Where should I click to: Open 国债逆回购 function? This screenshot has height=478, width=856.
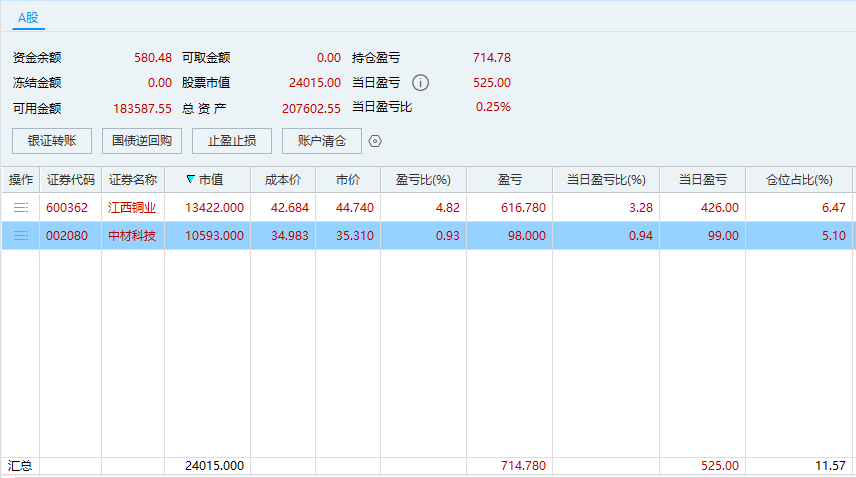(142, 141)
